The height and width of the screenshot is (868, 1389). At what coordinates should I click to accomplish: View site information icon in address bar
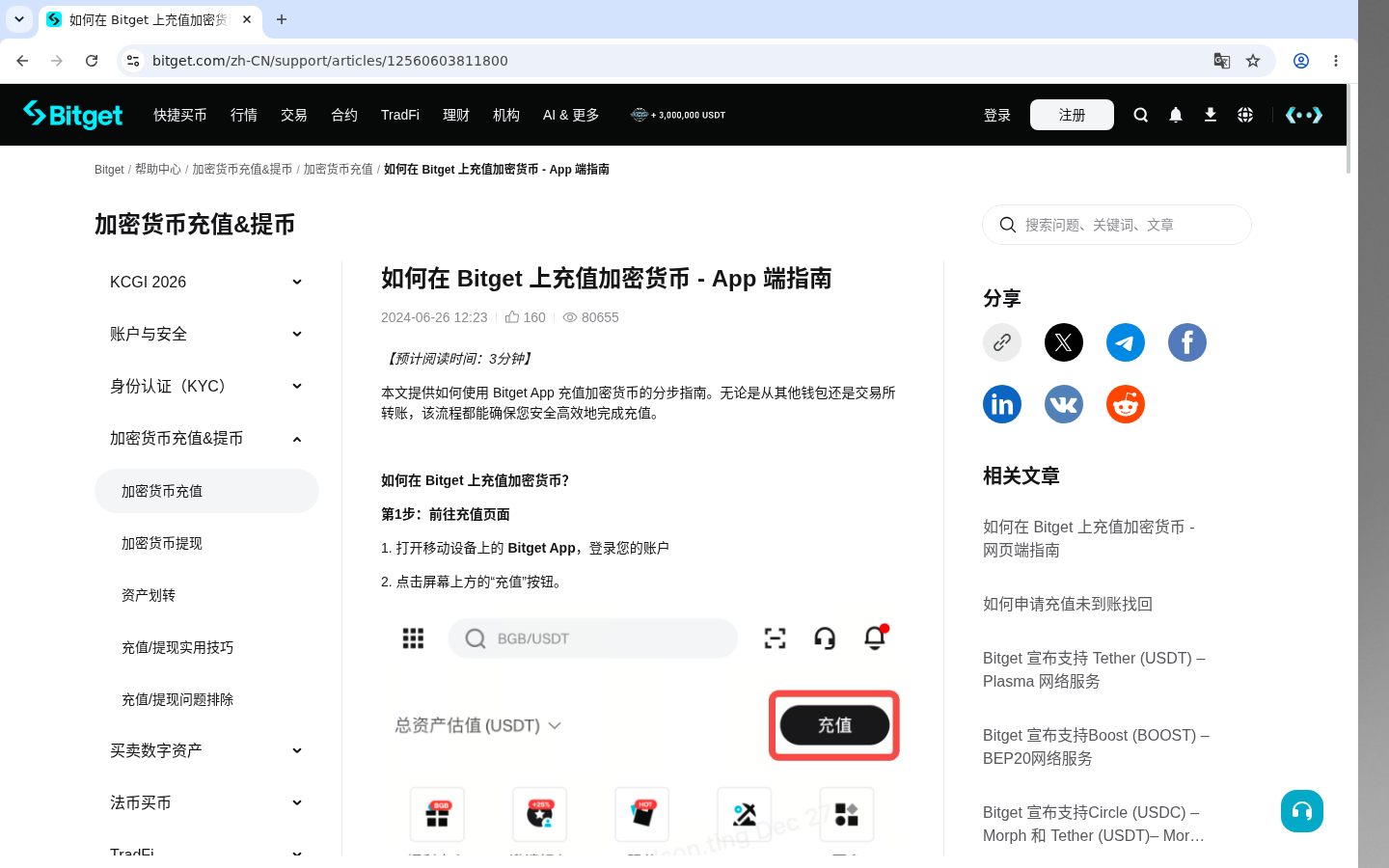coord(133,61)
